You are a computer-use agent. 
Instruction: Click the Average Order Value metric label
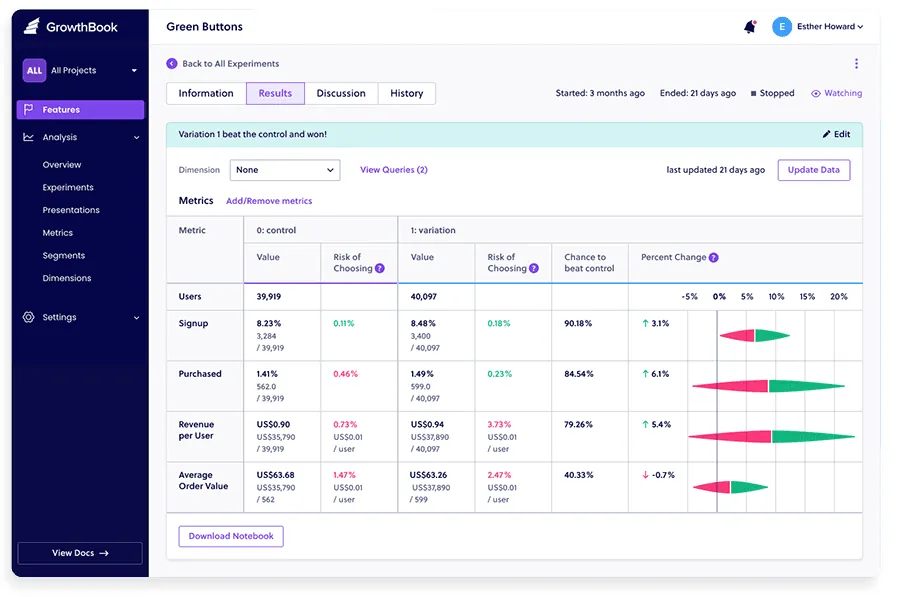203,480
